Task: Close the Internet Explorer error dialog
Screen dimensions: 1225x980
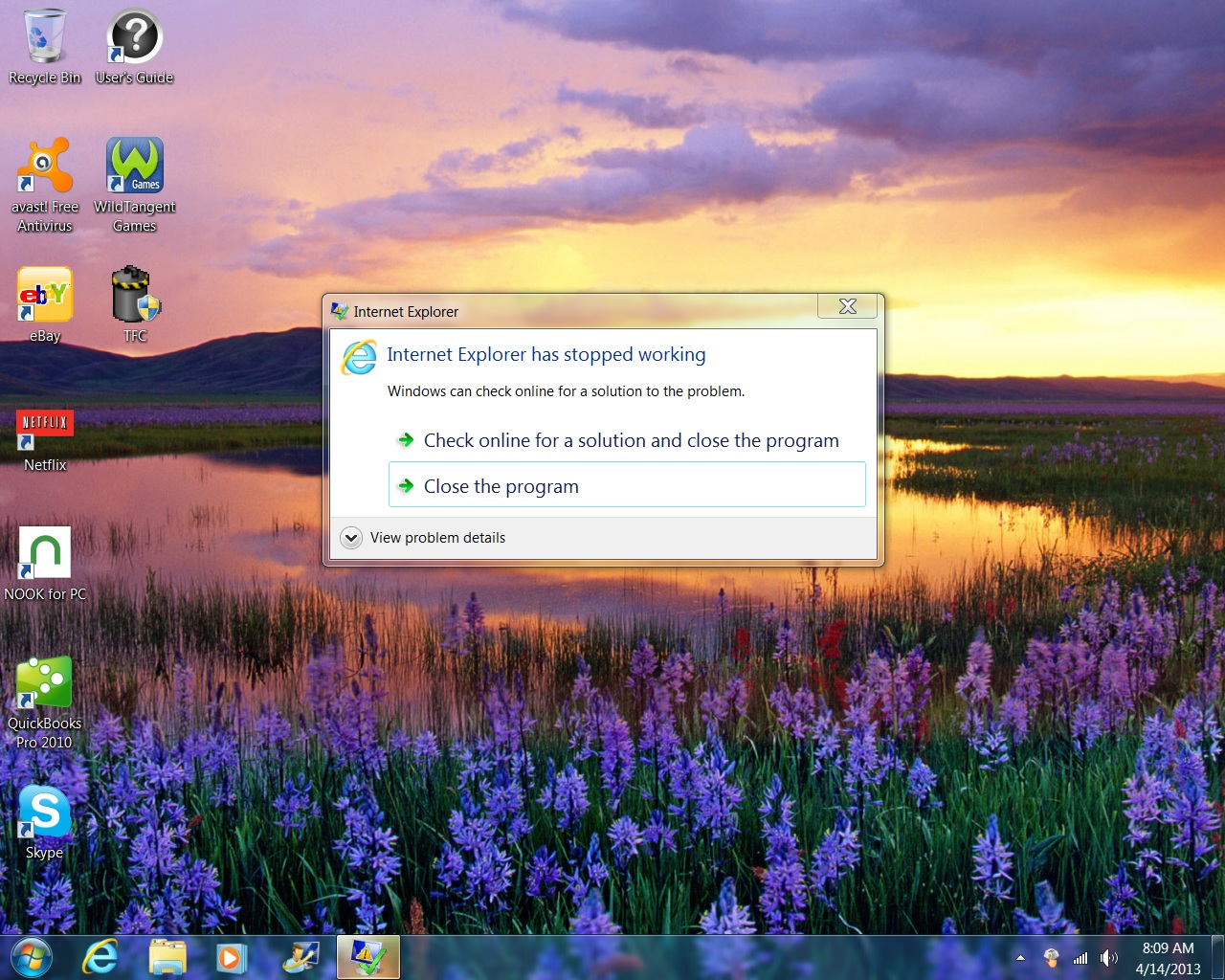Action: click(847, 306)
